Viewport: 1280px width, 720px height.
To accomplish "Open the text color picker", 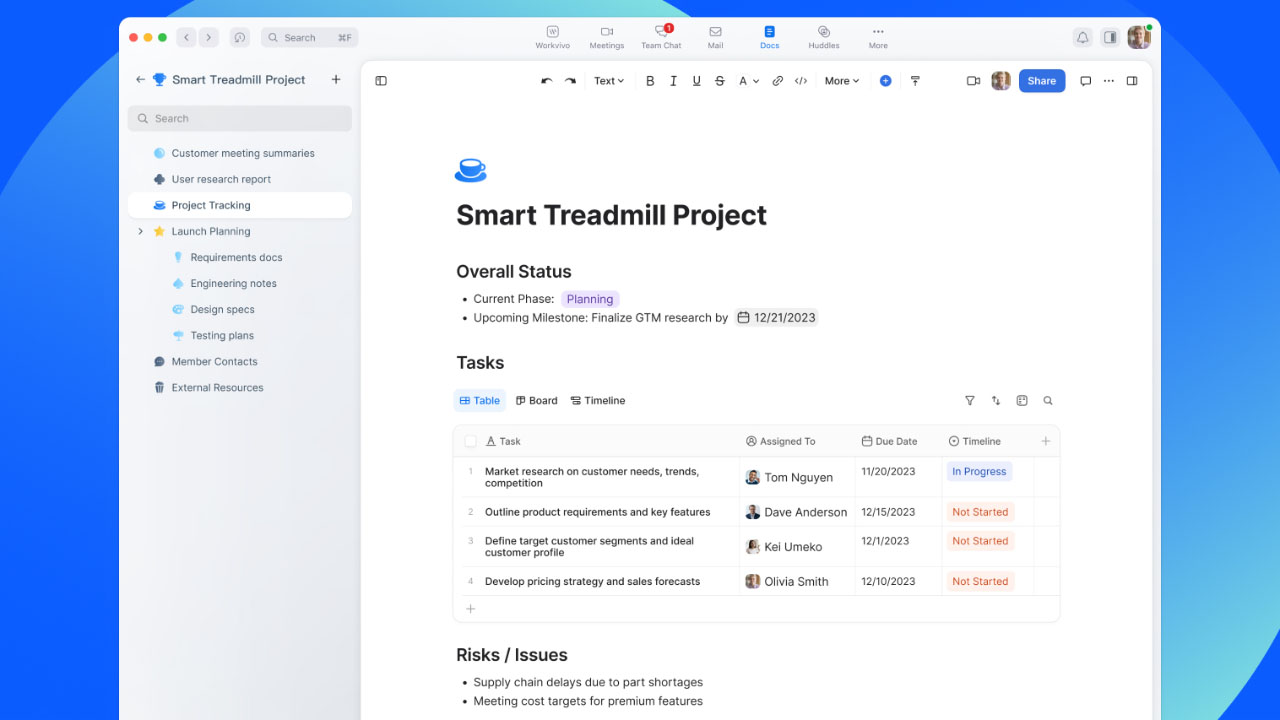I will [748, 81].
